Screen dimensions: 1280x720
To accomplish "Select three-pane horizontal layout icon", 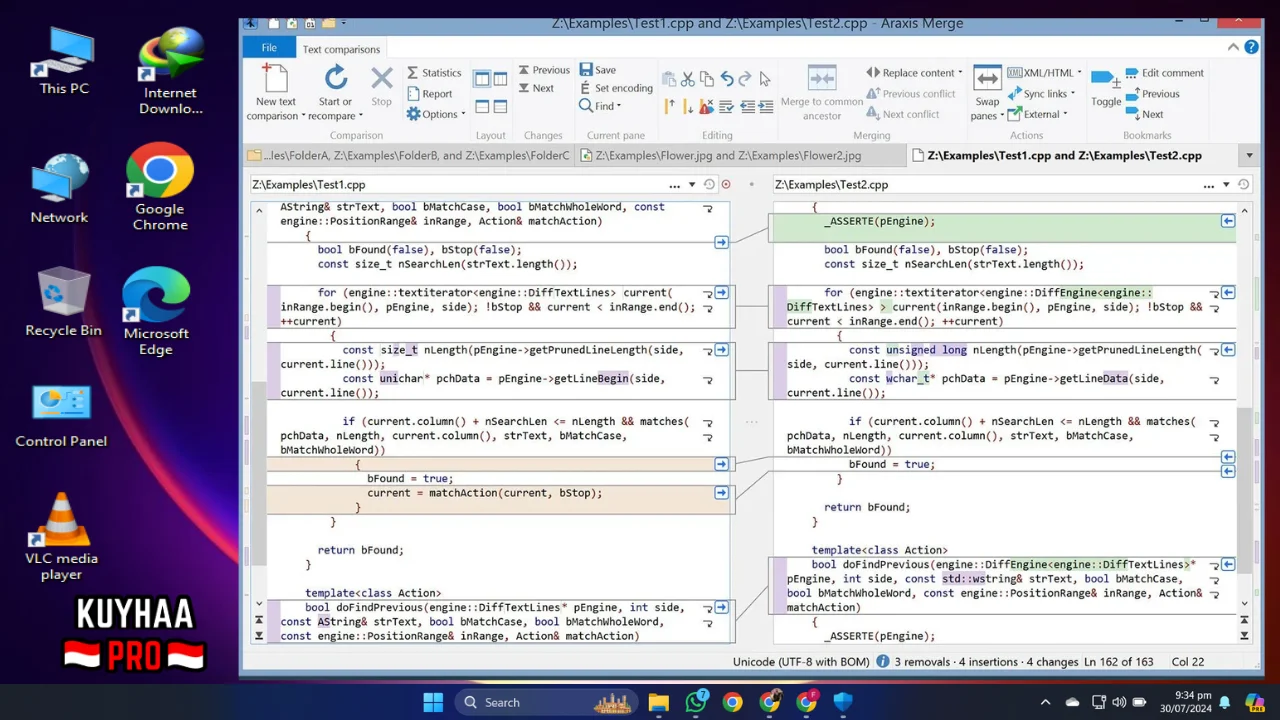I will 500,106.
